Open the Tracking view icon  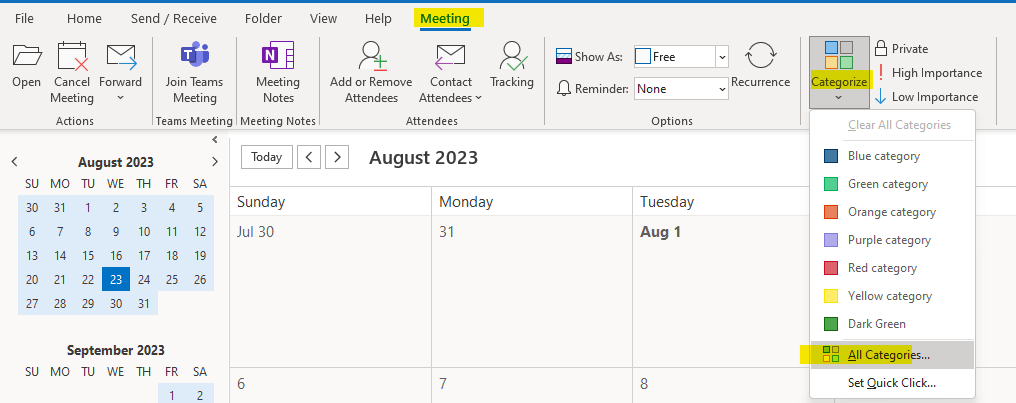(513, 56)
